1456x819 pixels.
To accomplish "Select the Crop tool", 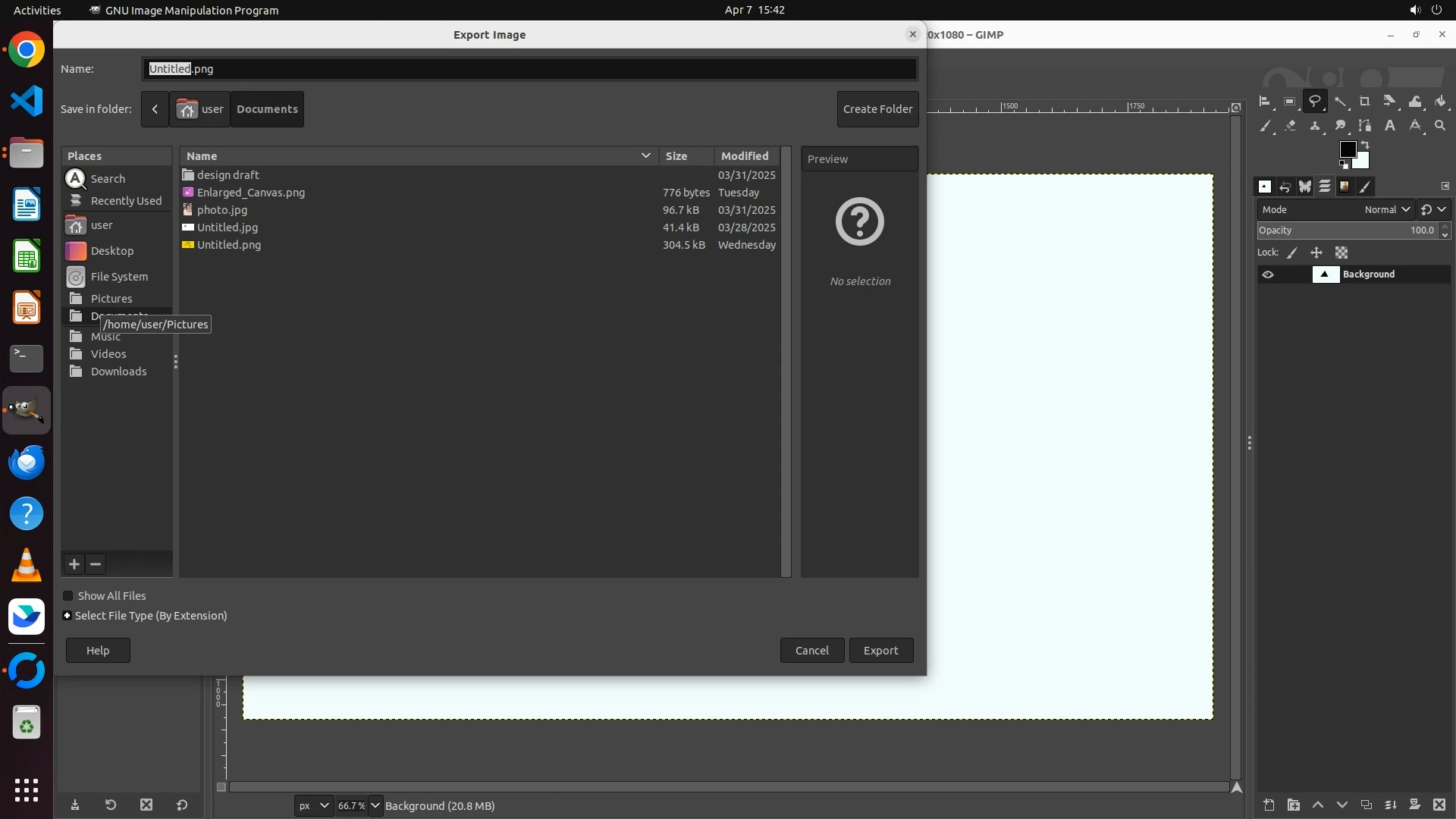I will (1365, 102).
